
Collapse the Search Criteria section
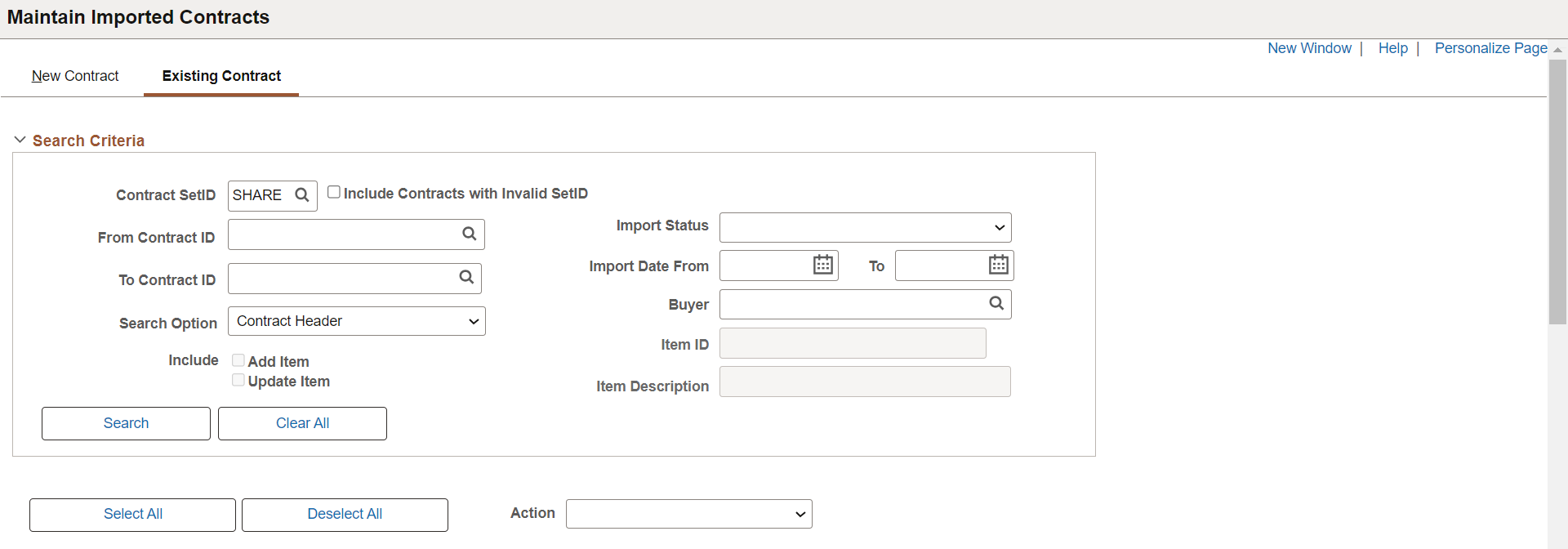click(20, 141)
